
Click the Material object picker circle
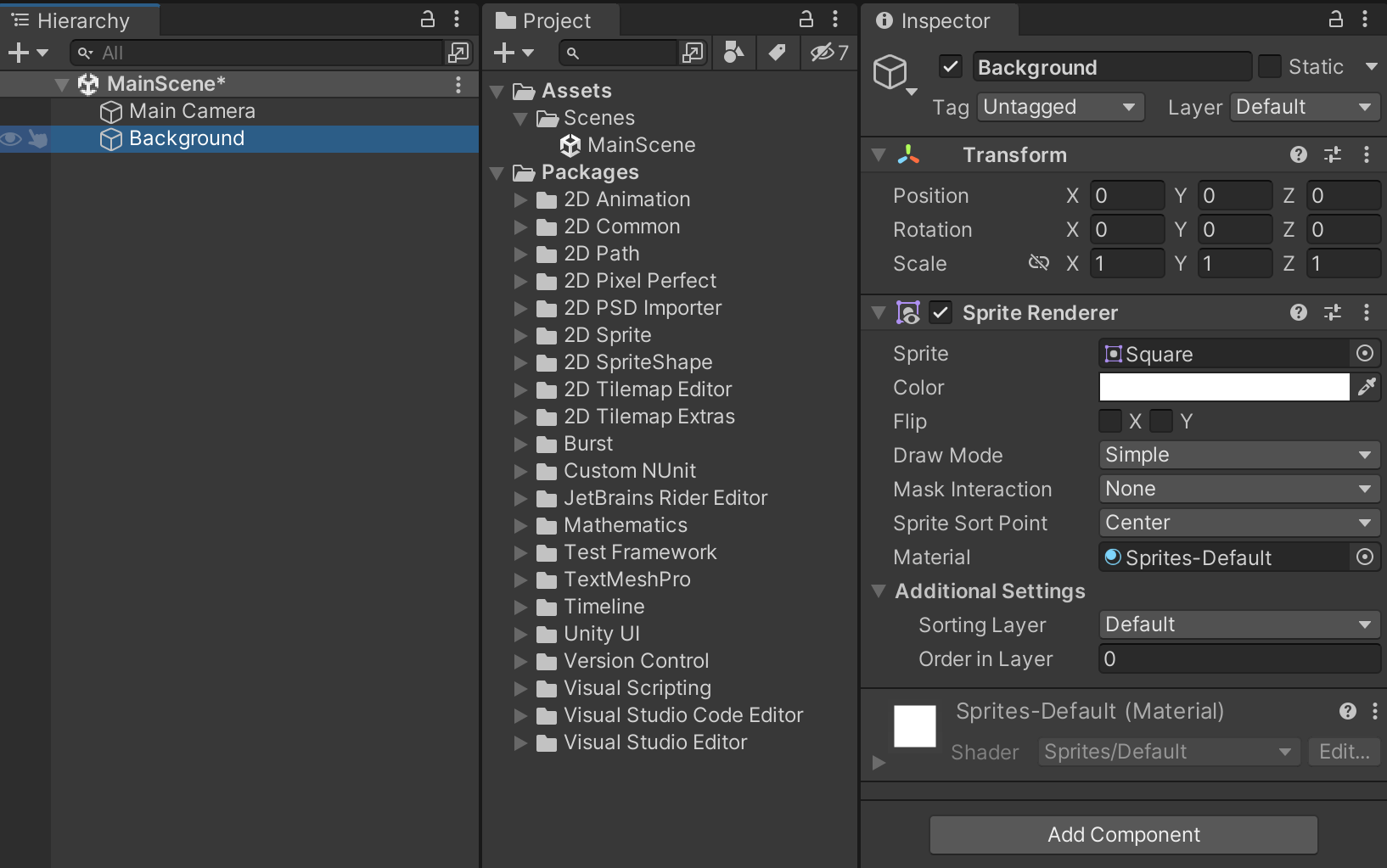click(1365, 557)
